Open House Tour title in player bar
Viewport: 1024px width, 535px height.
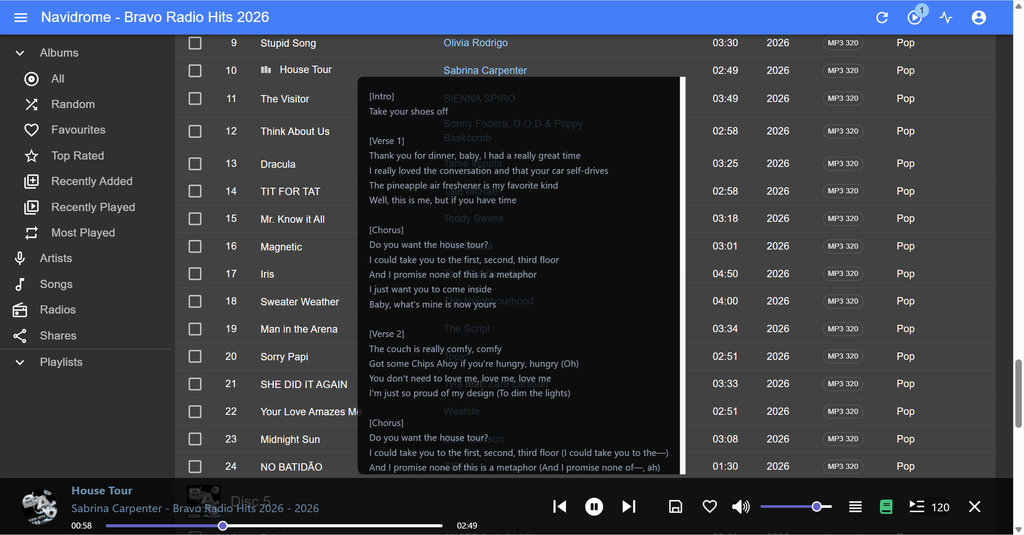102,491
